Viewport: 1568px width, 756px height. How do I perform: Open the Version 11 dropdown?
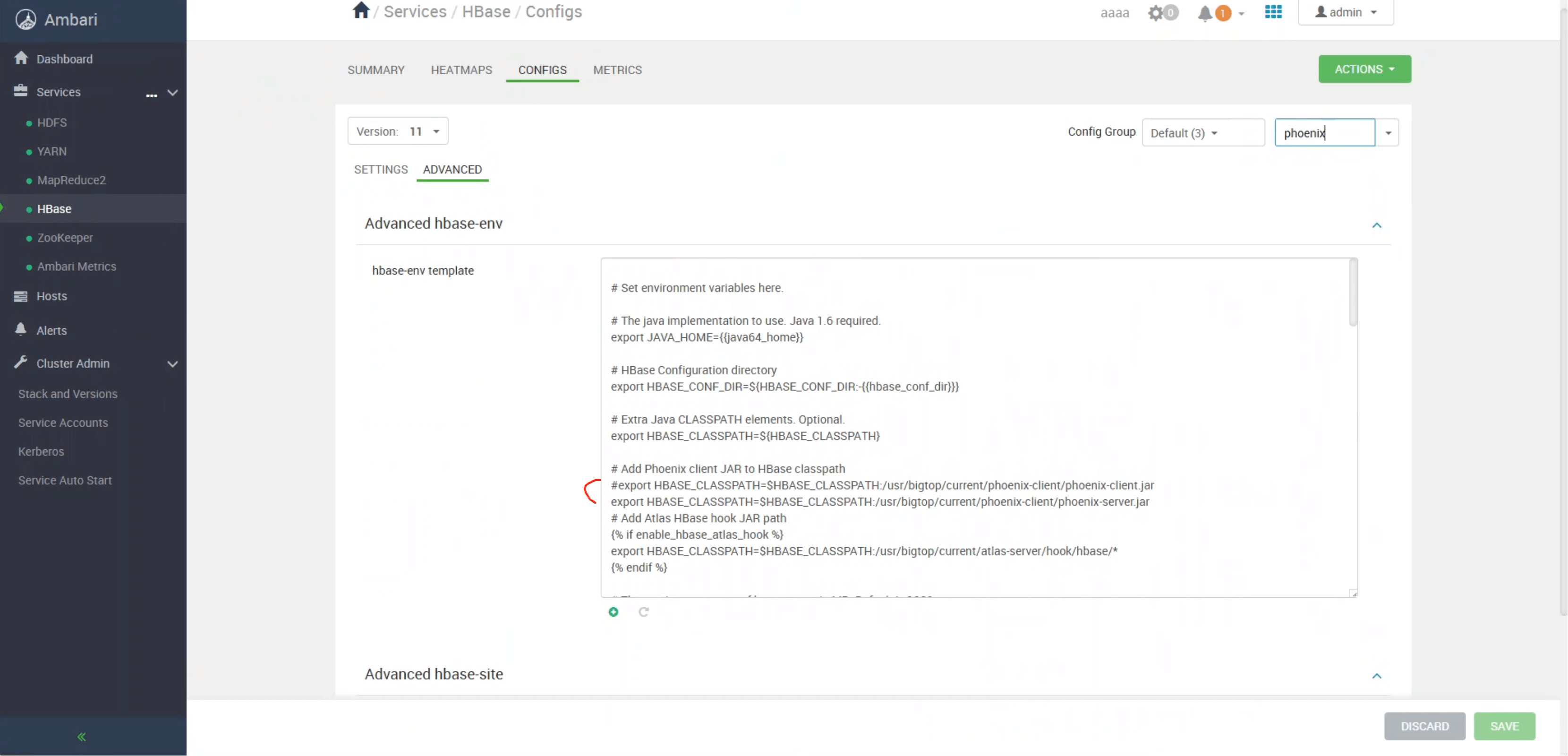(x=398, y=131)
